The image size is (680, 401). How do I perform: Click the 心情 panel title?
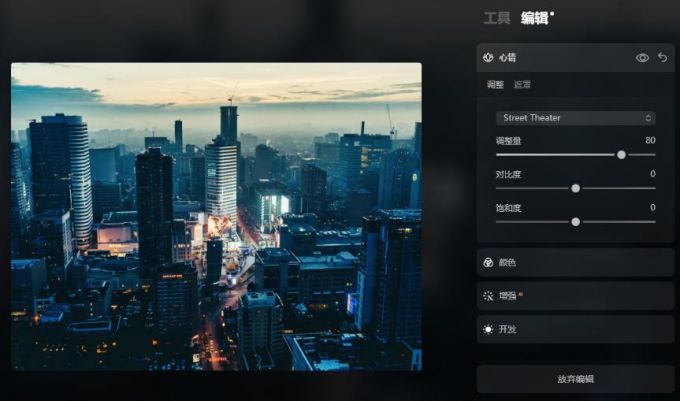coord(507,58)
